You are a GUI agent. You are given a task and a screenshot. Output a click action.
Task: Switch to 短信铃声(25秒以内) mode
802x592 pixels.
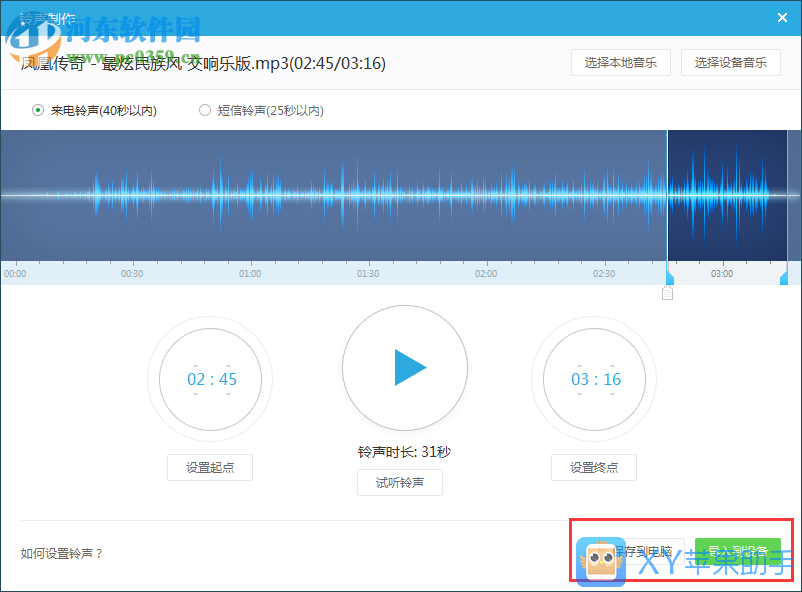click(x=204, y=110)
